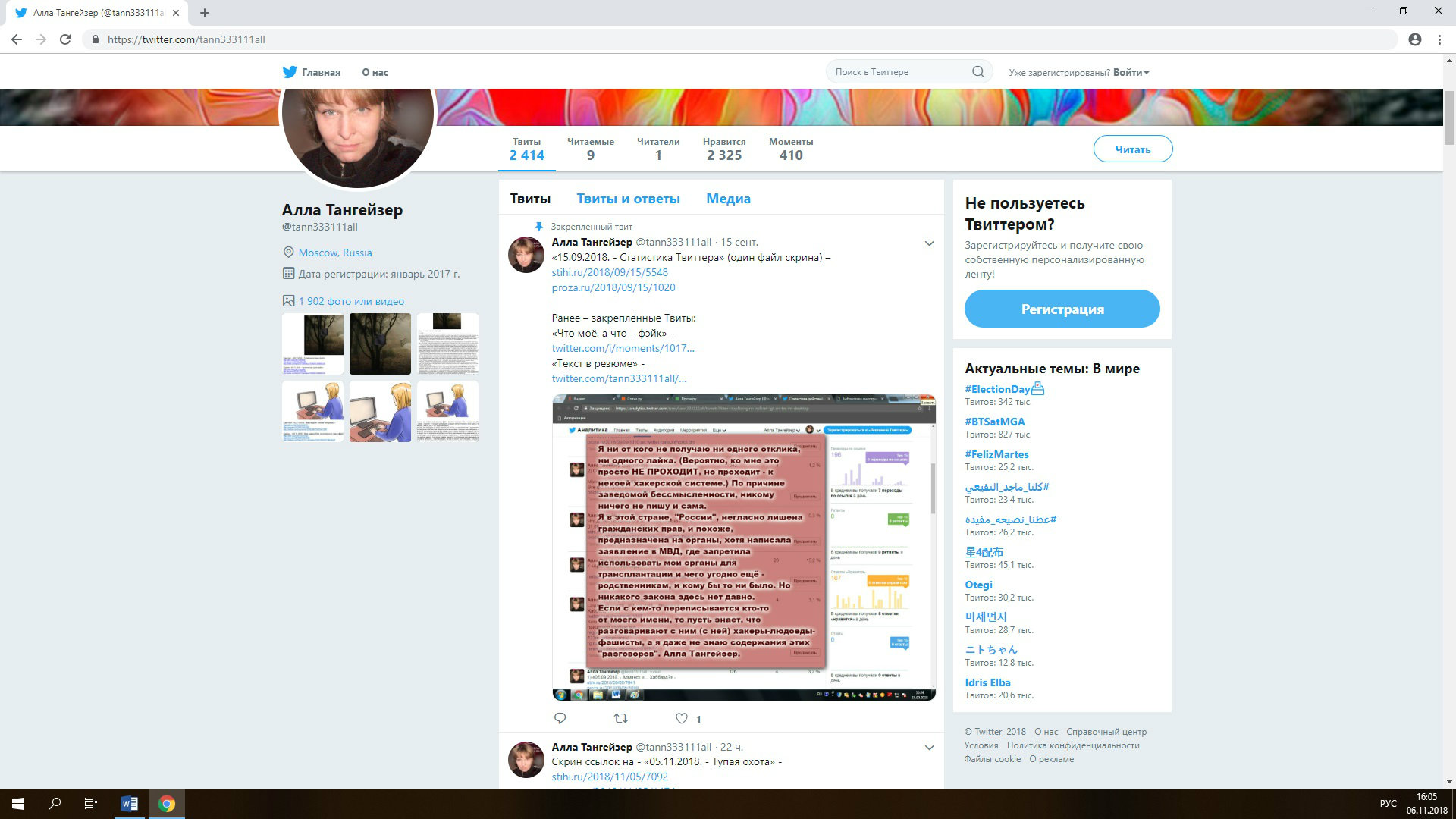The image size is (1456, 819).
Task: Click the search magnifier icon in Twitter
Action: pos(977,72)
